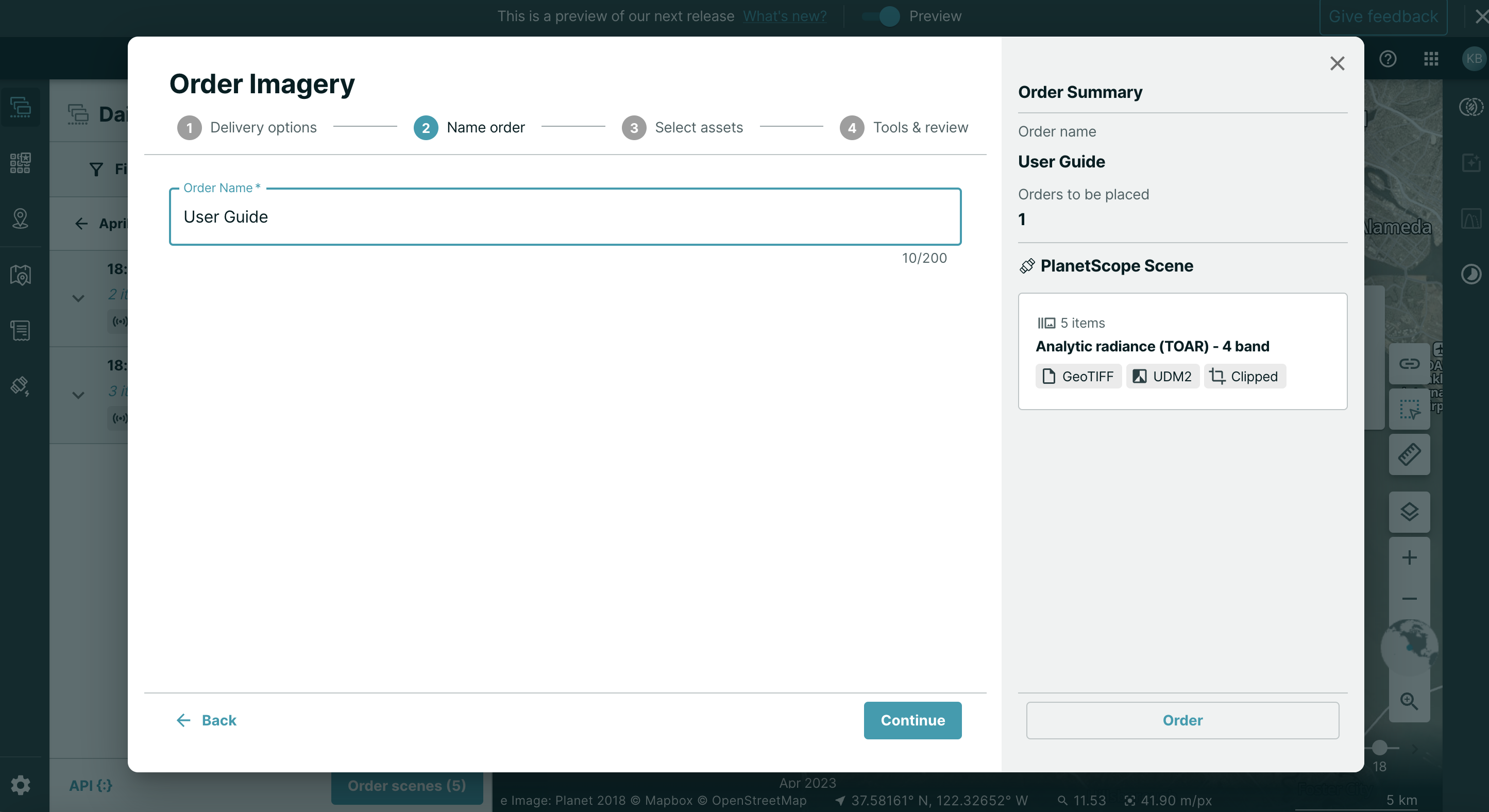Screen dimensions: 1489x812
Task: Zoom out the map with minus
Action: (1409, 598)
